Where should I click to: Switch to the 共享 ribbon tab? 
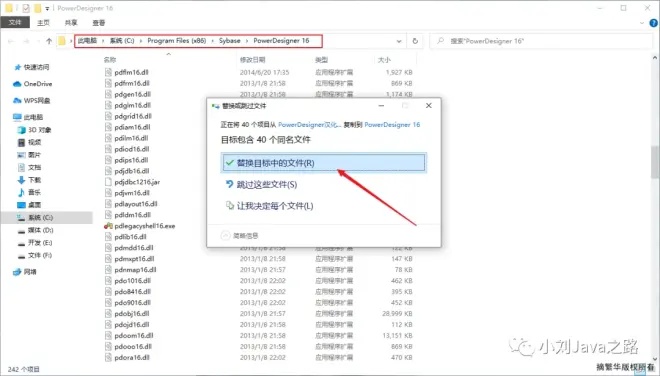(71, 23)
